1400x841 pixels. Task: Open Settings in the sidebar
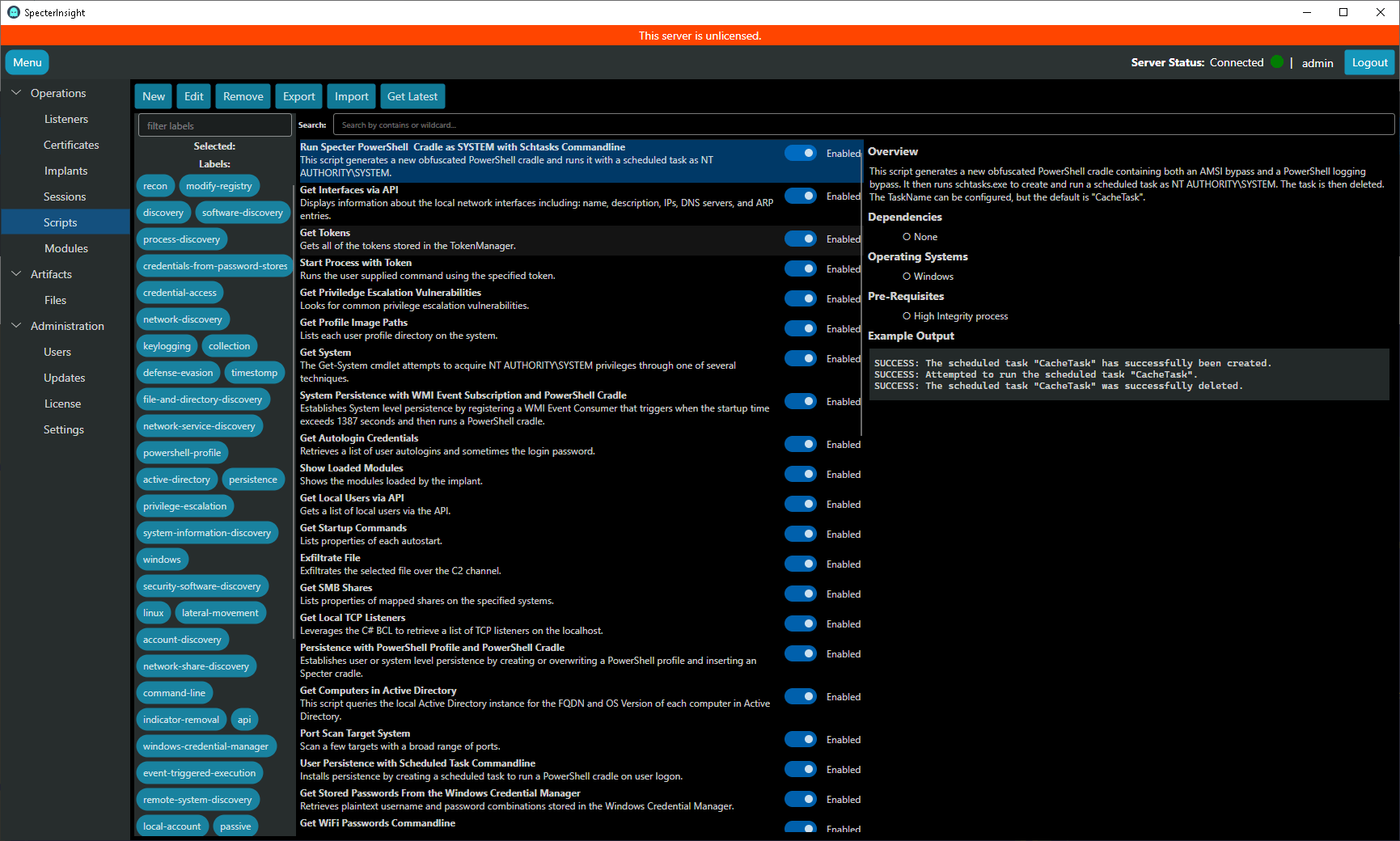coord(66,429)
